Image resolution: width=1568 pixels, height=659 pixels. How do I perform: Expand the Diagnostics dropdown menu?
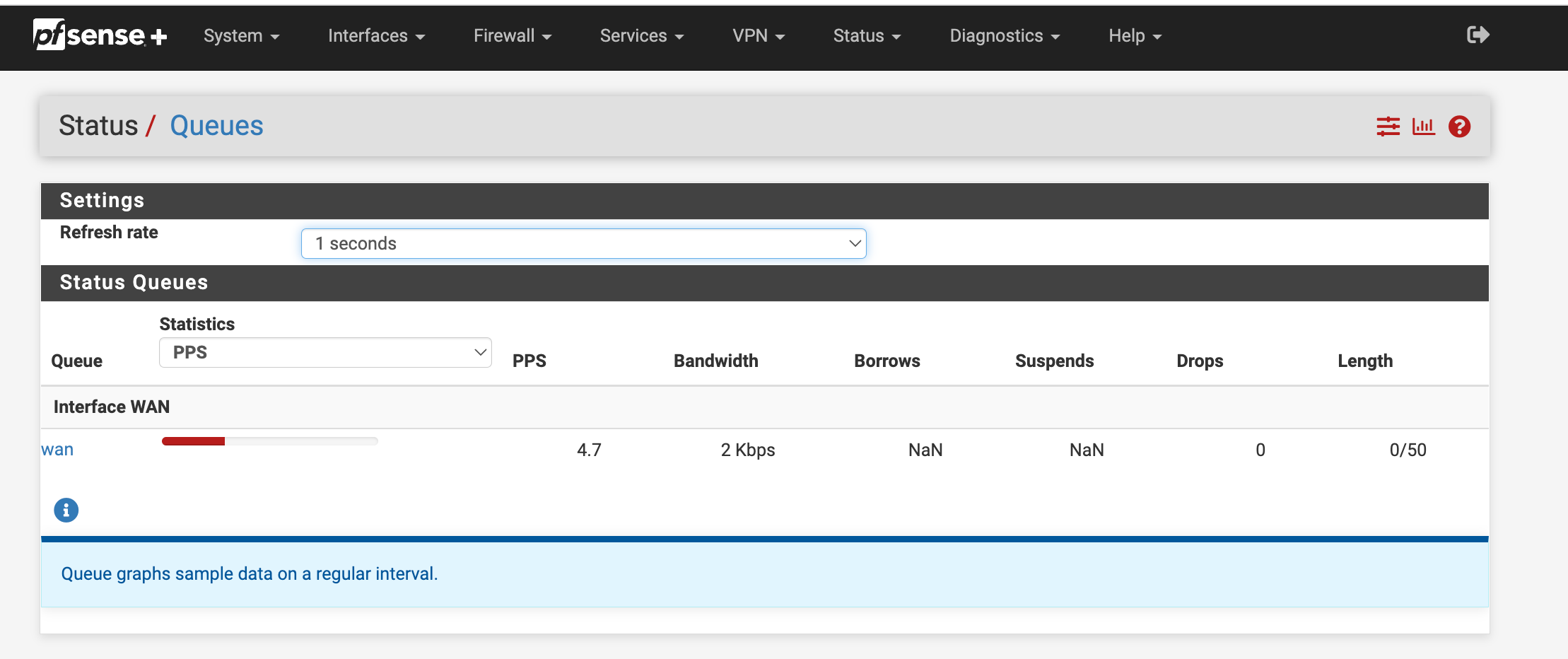[x=1003, y=35]
